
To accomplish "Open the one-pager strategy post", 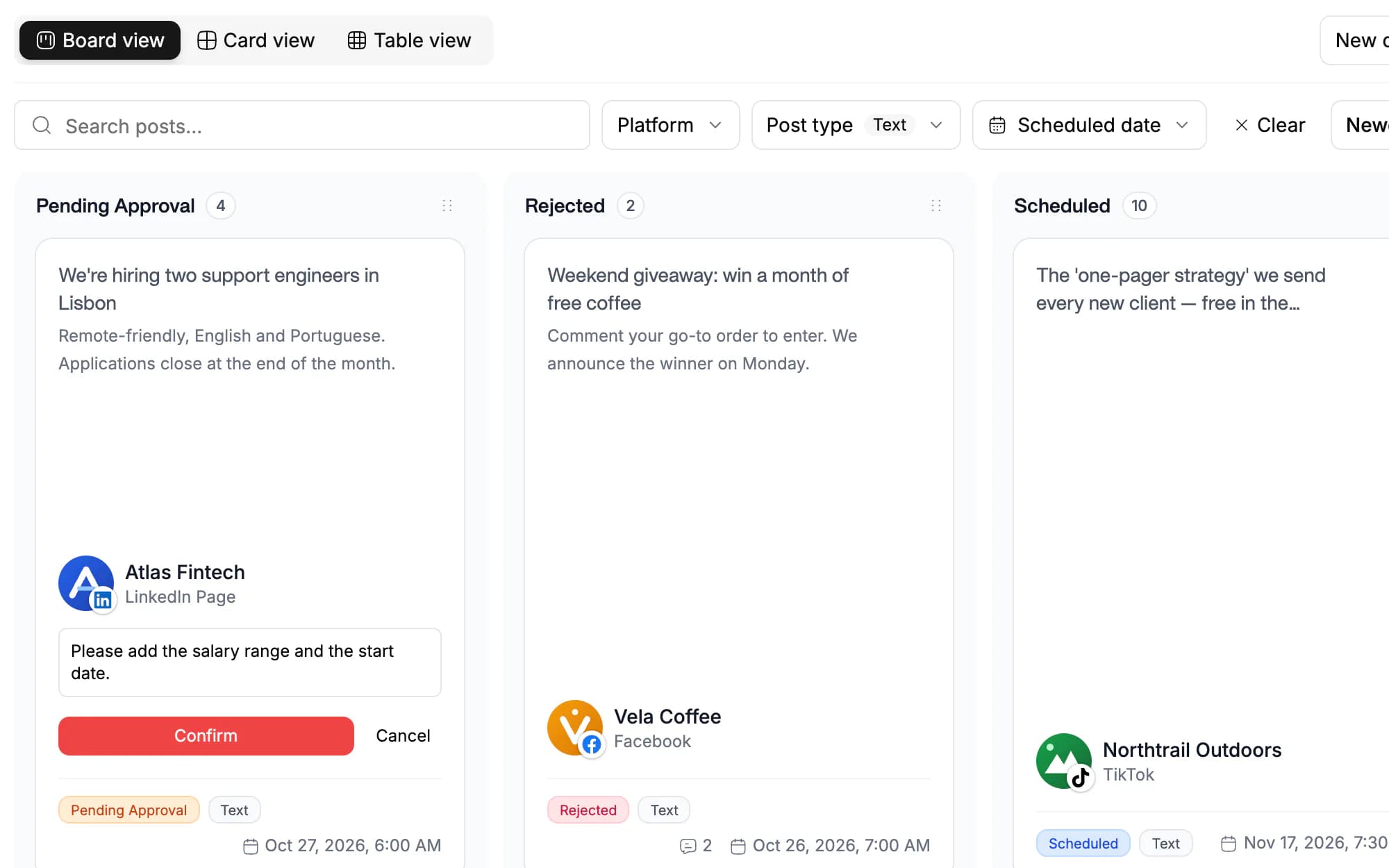I will pyautogui.click(x=1181, y=289).
